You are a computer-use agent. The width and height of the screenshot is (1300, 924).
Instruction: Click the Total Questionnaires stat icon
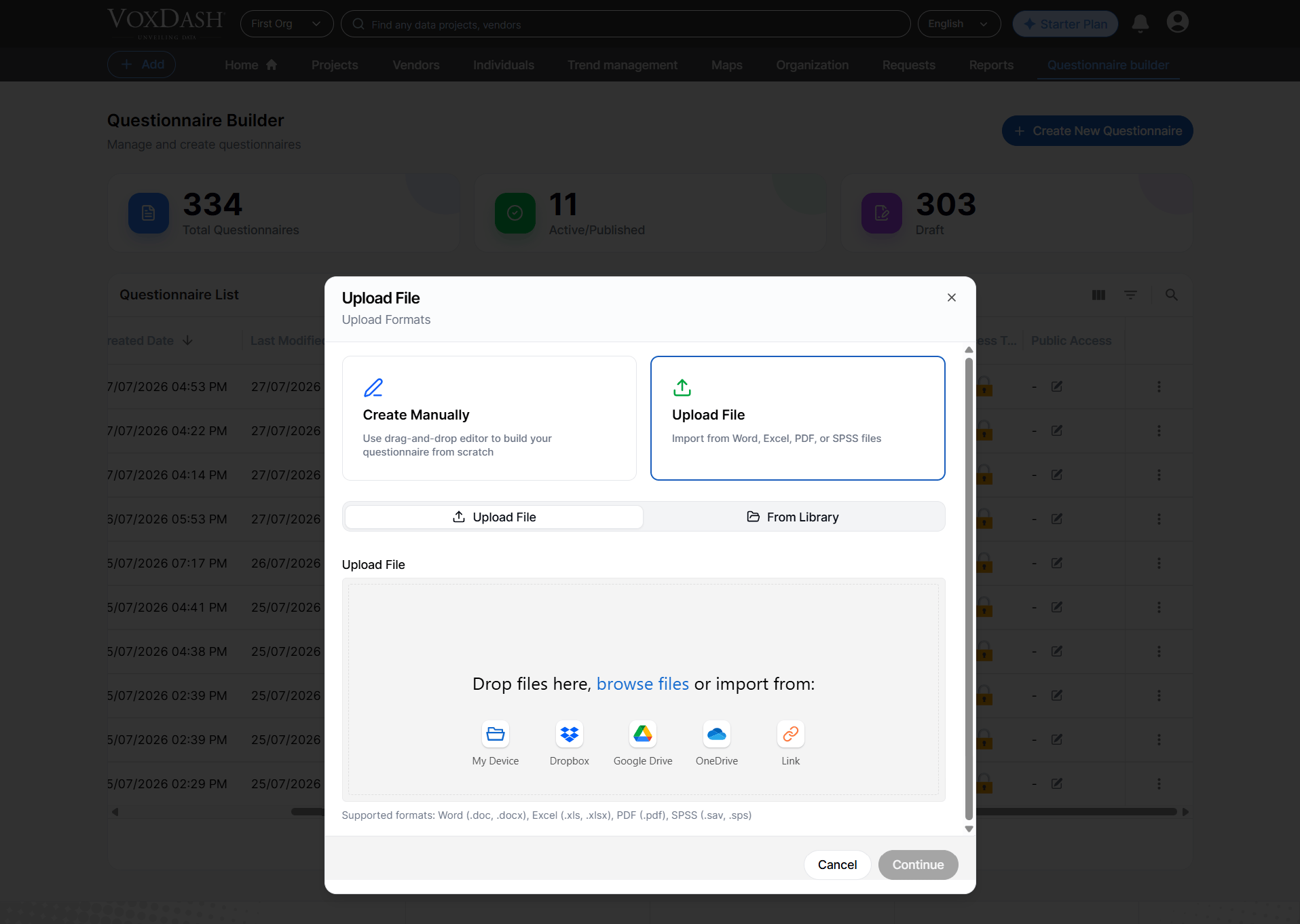coord(148,213)
